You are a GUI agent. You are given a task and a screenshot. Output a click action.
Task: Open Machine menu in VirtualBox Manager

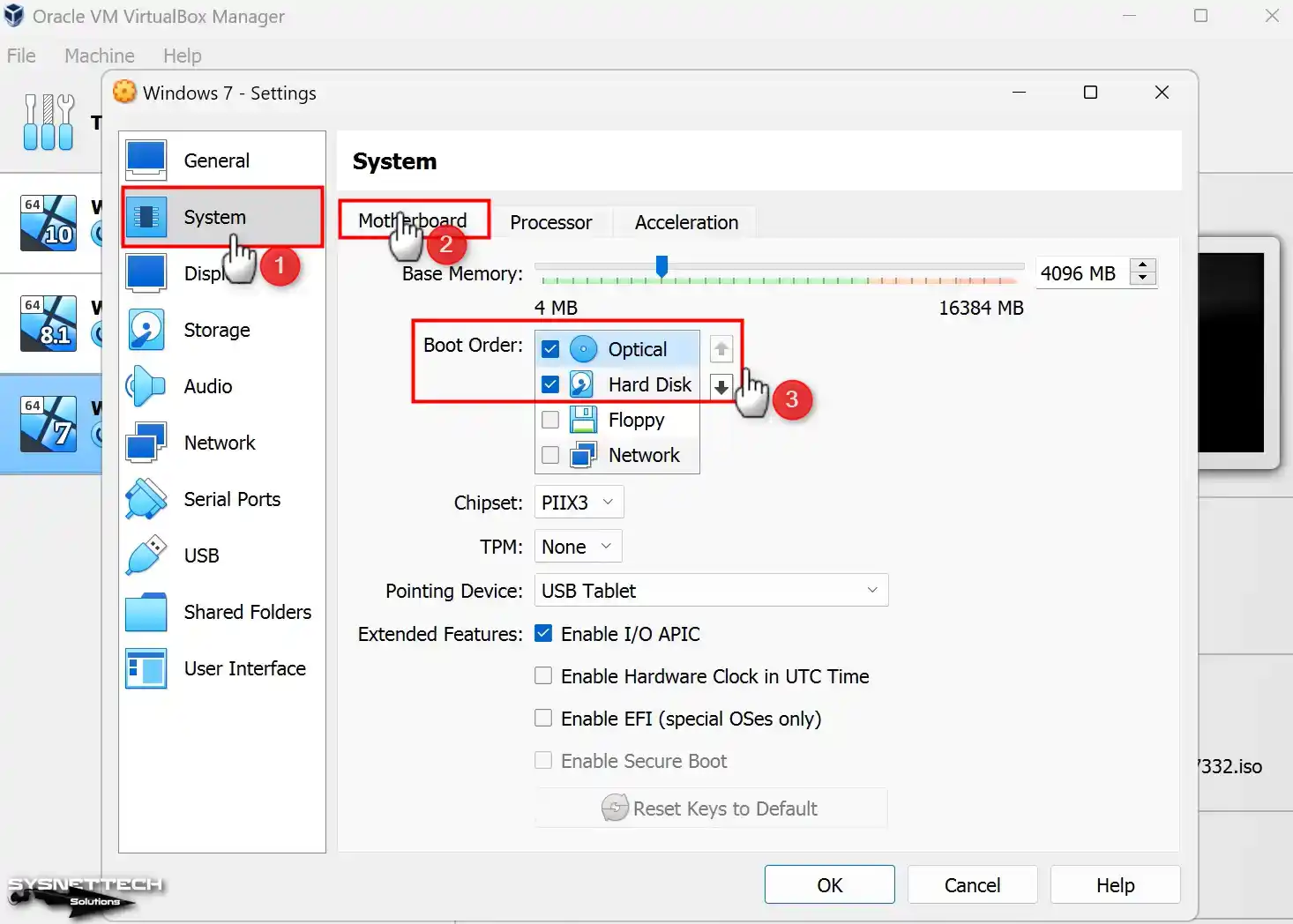click(x=100, y=56)
